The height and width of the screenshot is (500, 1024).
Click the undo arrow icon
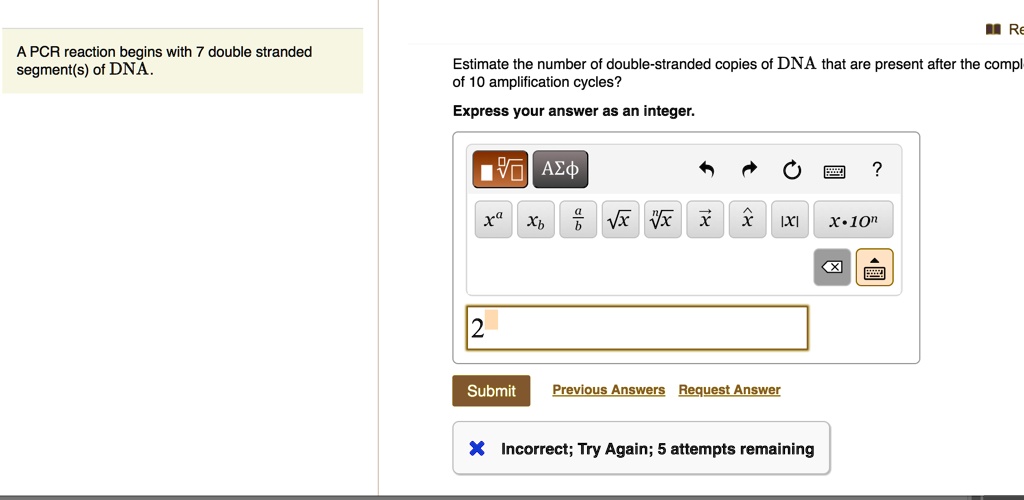706,171
